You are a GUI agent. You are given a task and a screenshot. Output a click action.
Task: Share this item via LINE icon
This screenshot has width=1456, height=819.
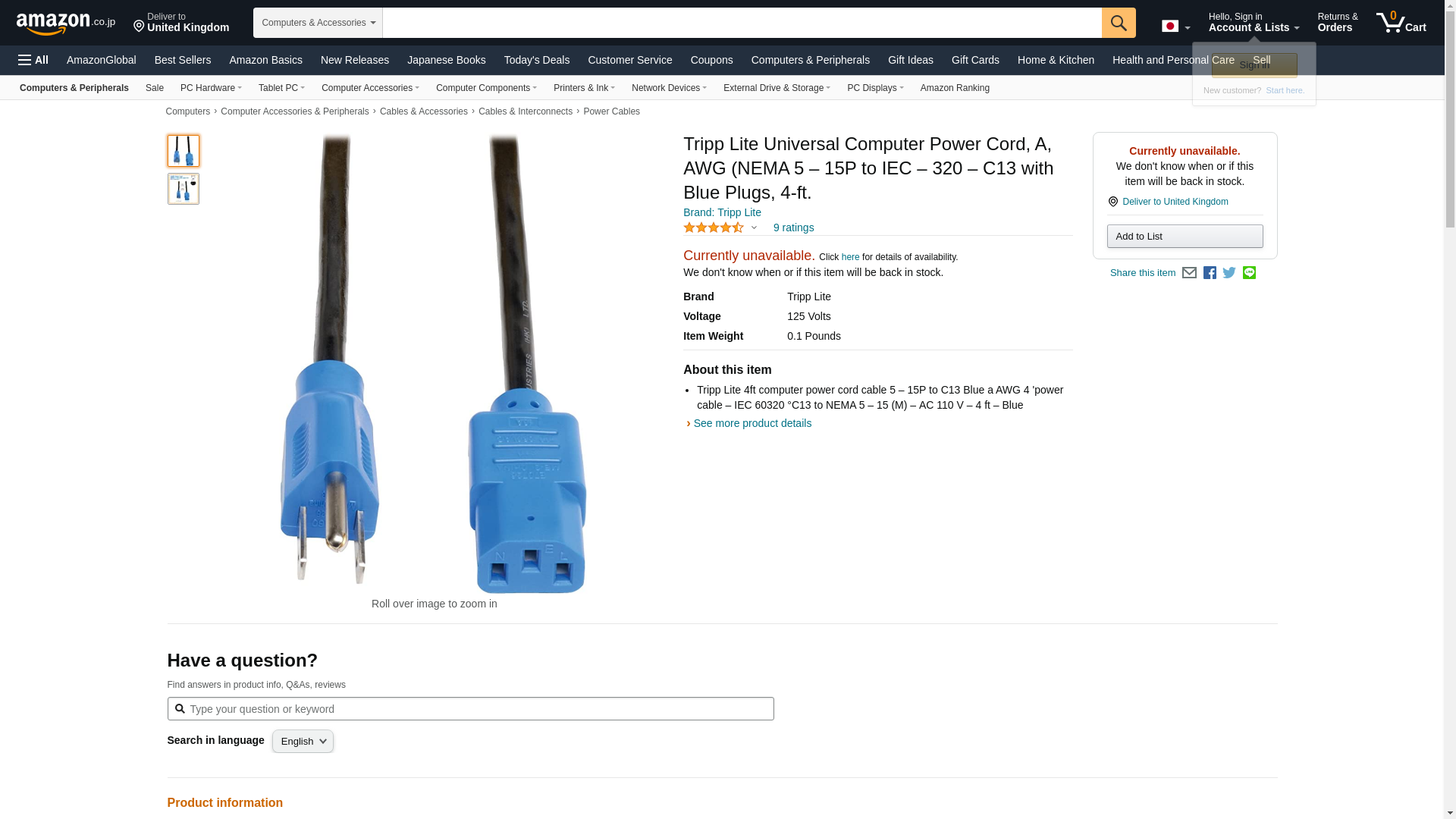[1249, 273]
